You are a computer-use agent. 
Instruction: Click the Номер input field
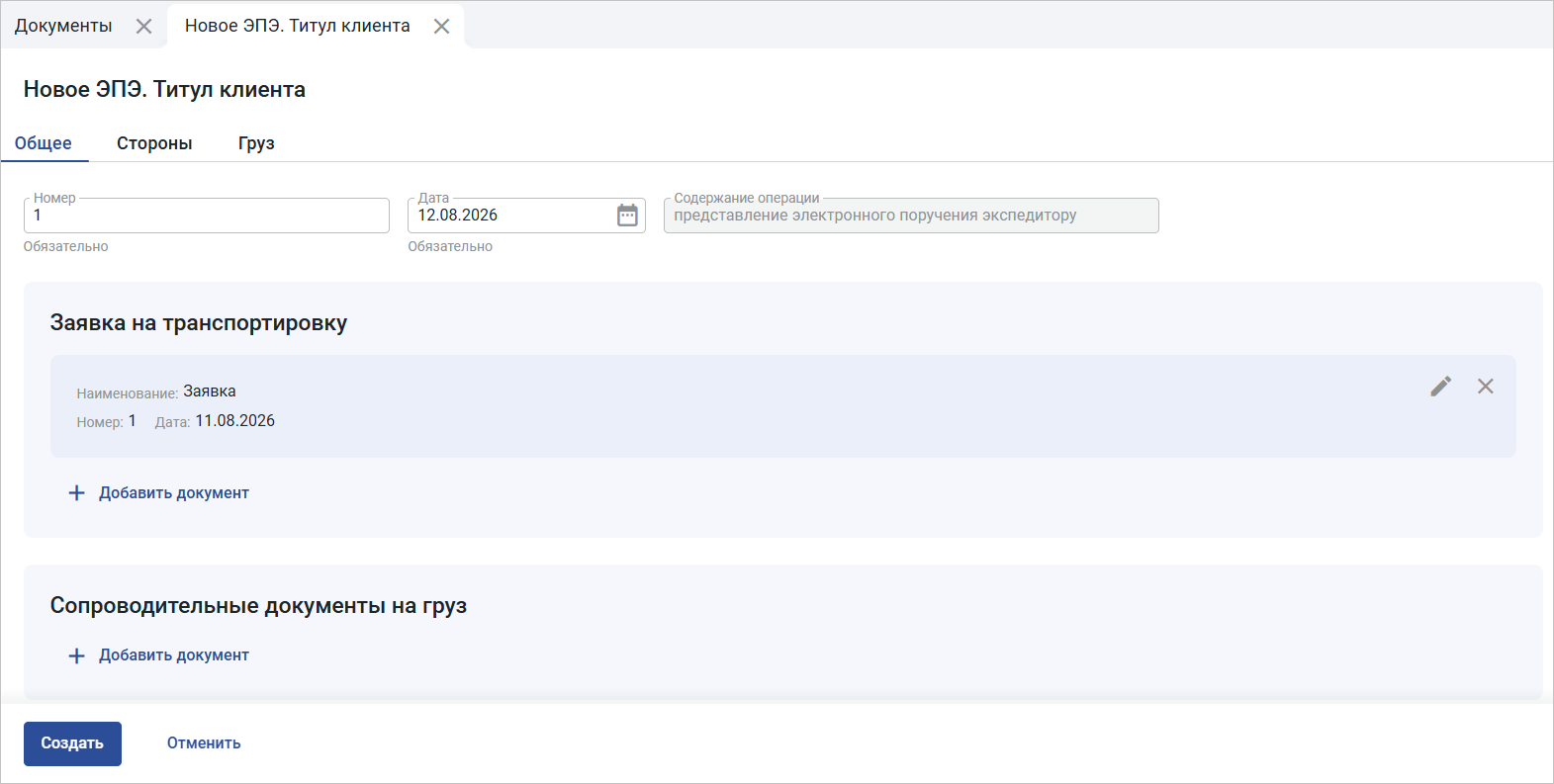click(x=207, y=216)
